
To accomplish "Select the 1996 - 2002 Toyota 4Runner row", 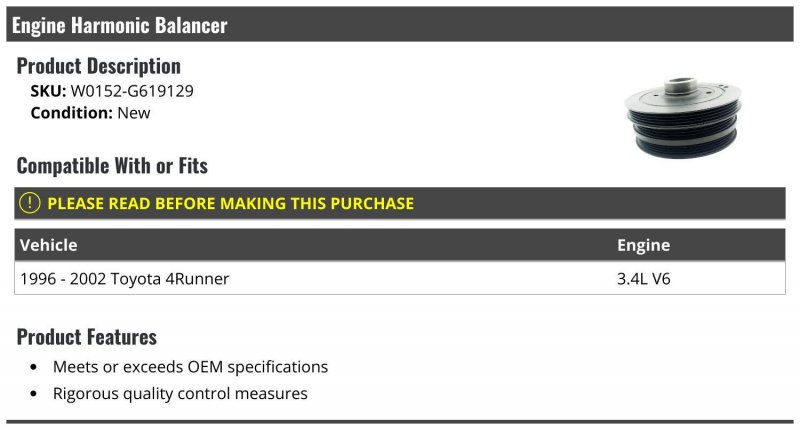I will tap(124, 279).
